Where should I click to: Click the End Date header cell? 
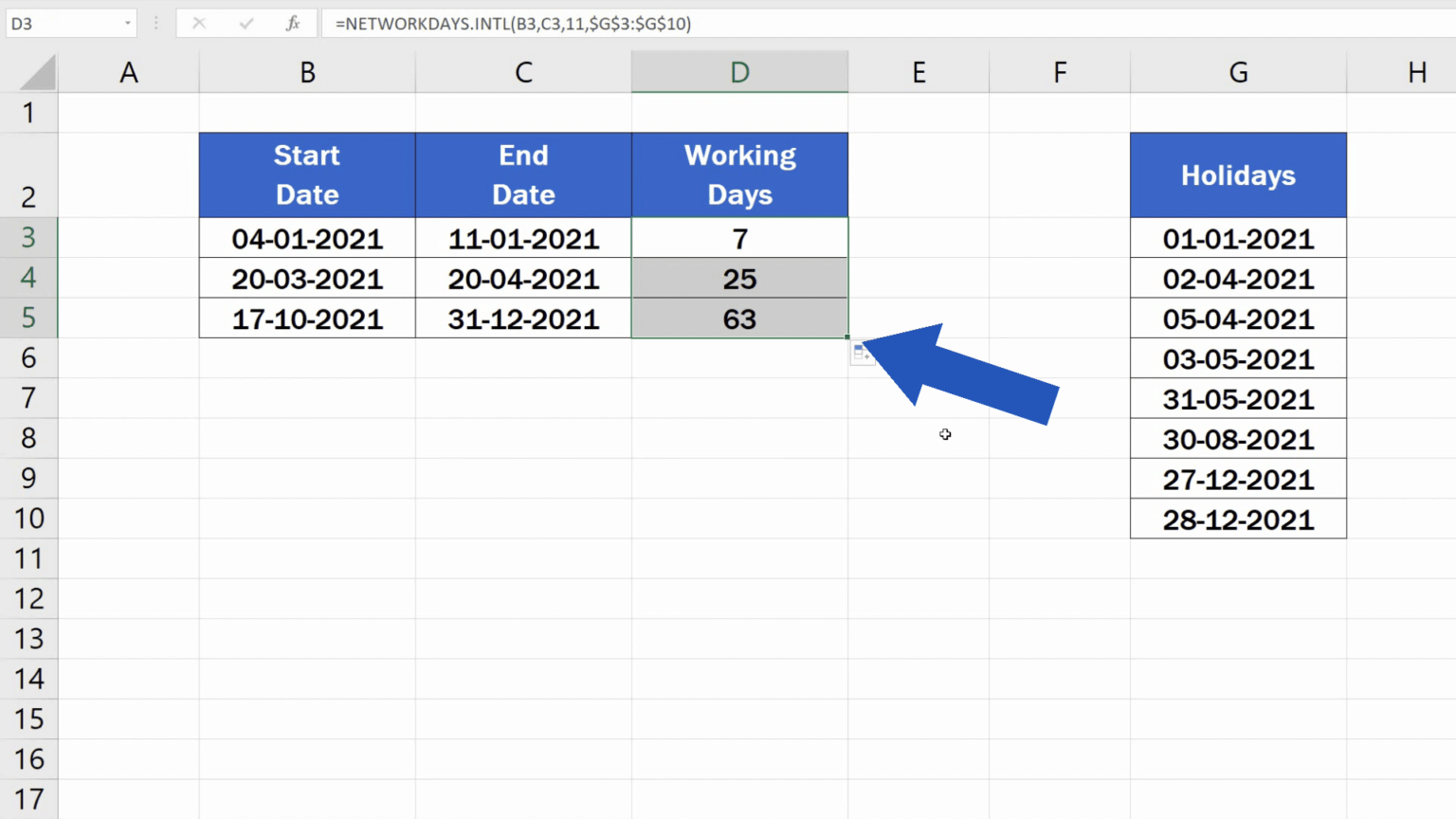coord(523,175)
